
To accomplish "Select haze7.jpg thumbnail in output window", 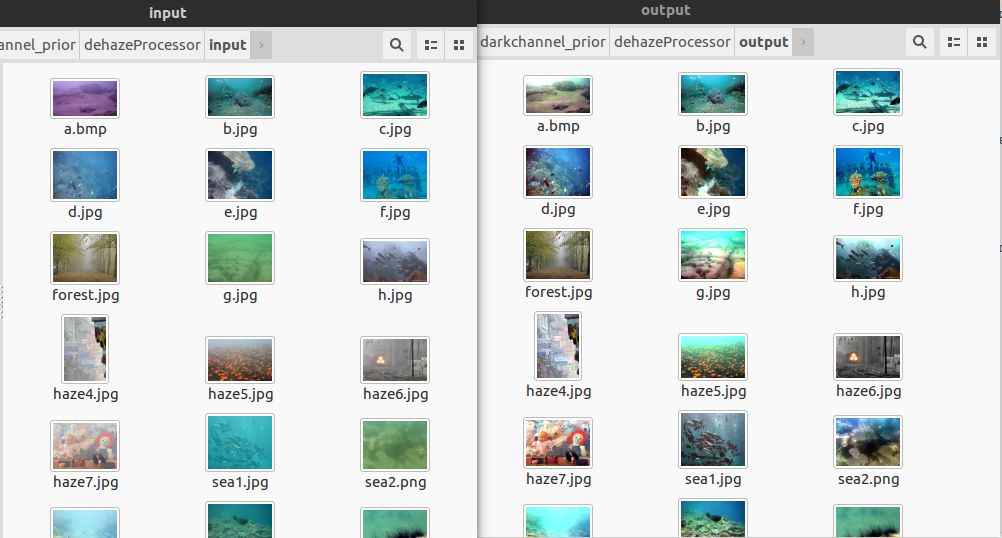I will tap(558, 443).
